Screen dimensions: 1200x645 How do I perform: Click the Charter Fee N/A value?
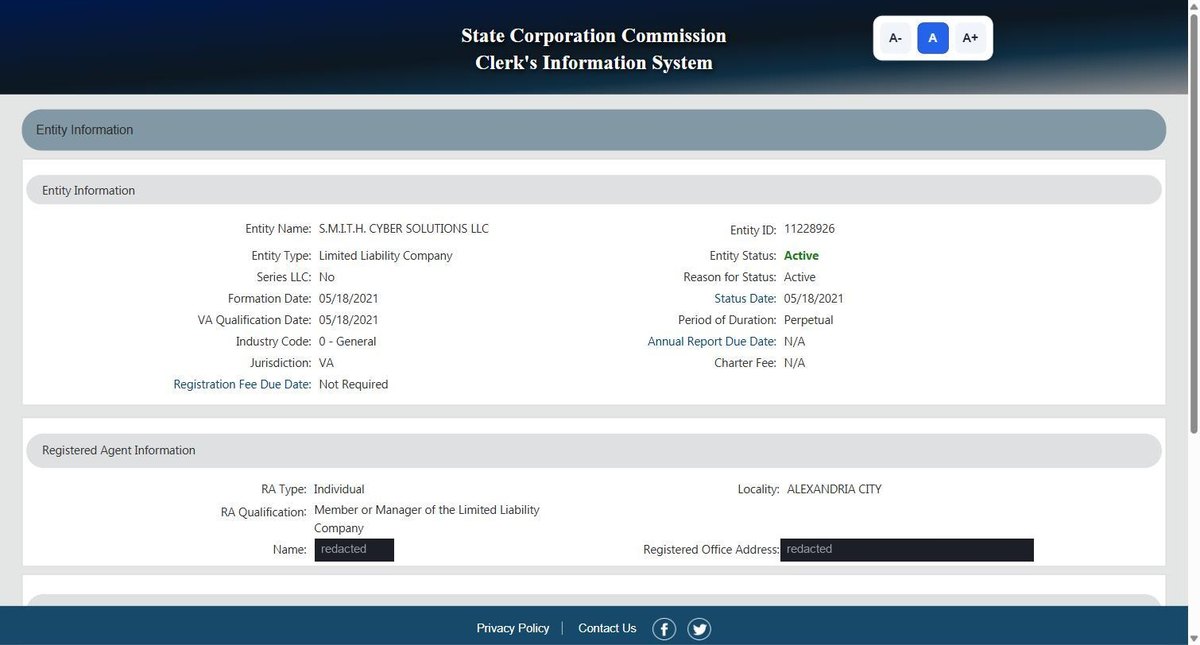pos(794,363)
